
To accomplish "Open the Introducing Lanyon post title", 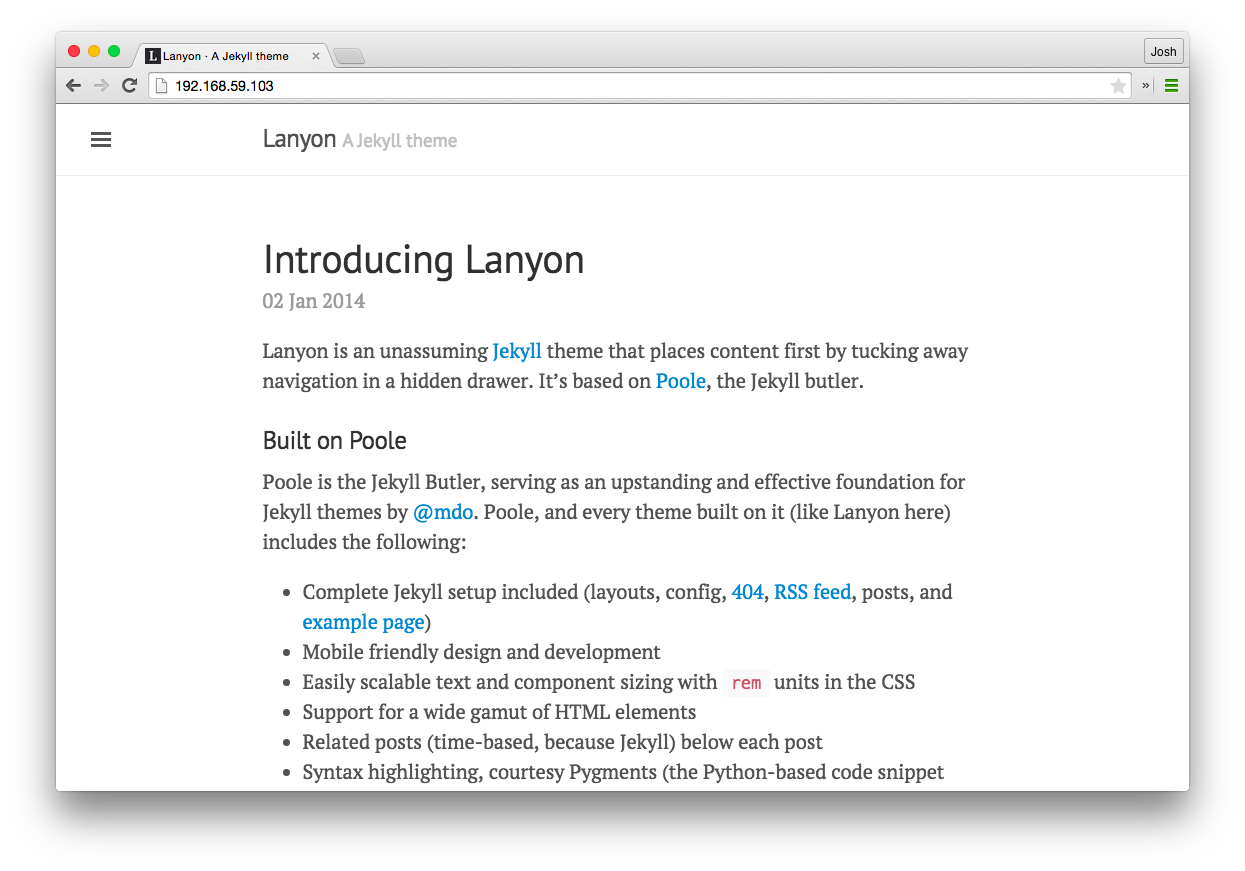I will 423,260.
